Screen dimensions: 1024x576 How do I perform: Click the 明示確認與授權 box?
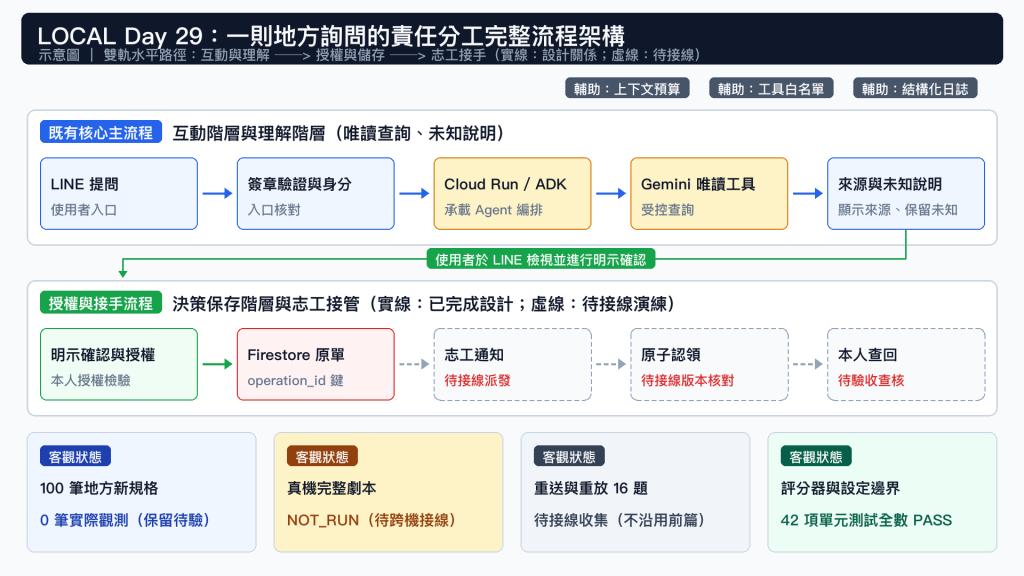(119, 364)
